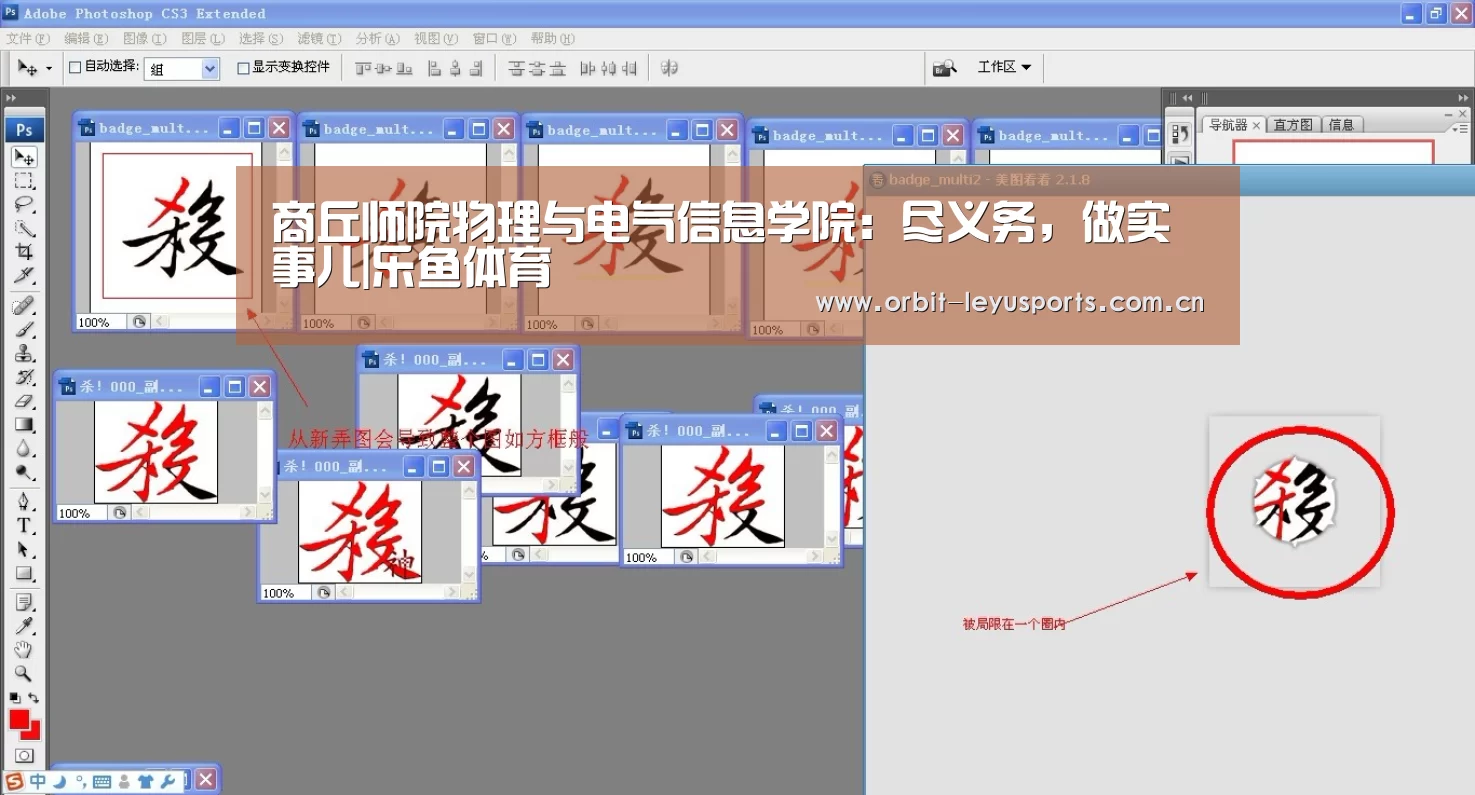Switch to the 直方图 tab
The height and width of the screenshot is (795, 1475).
(x=1293, y=125)
